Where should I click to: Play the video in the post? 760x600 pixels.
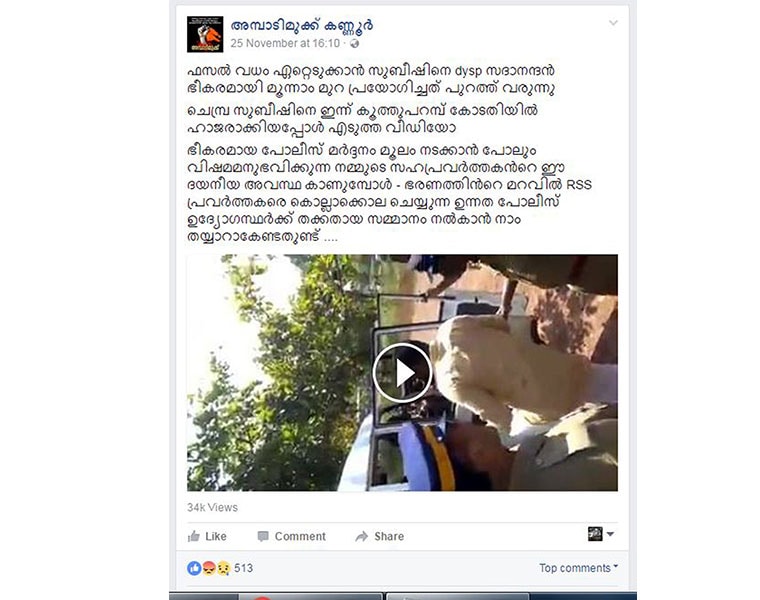402,372
